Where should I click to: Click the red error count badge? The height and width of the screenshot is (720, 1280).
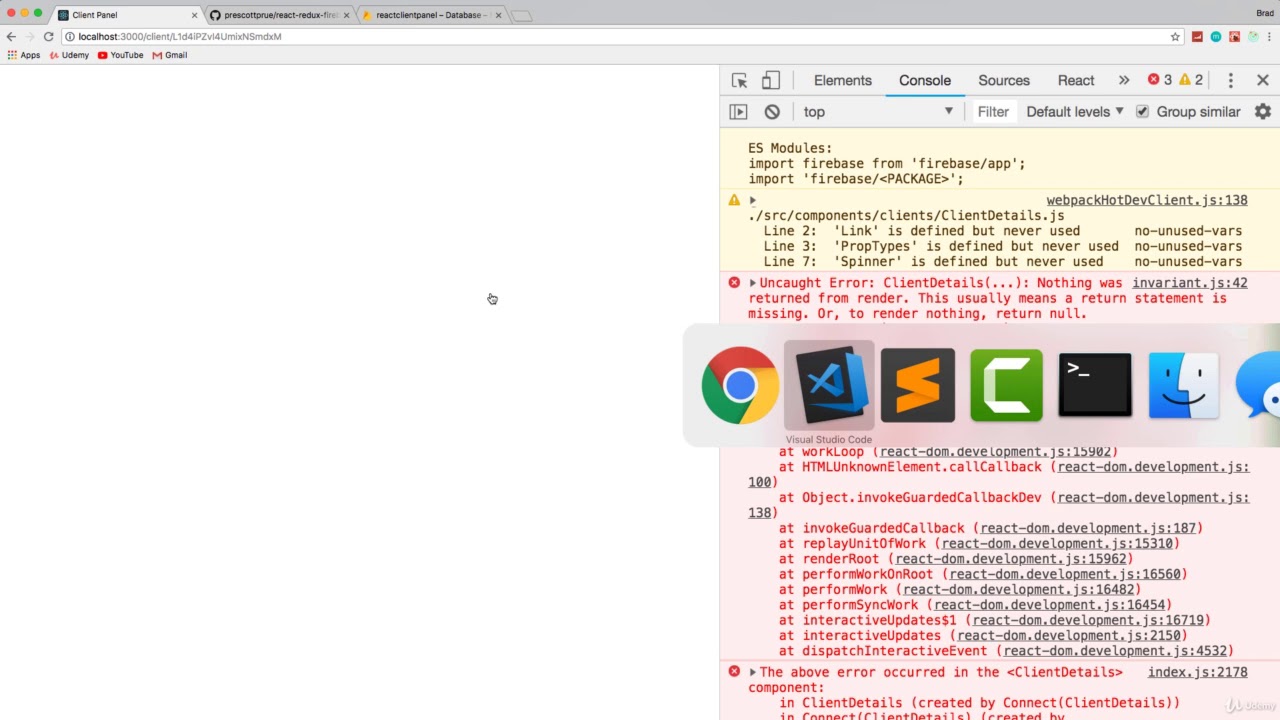pos(1160,80)
